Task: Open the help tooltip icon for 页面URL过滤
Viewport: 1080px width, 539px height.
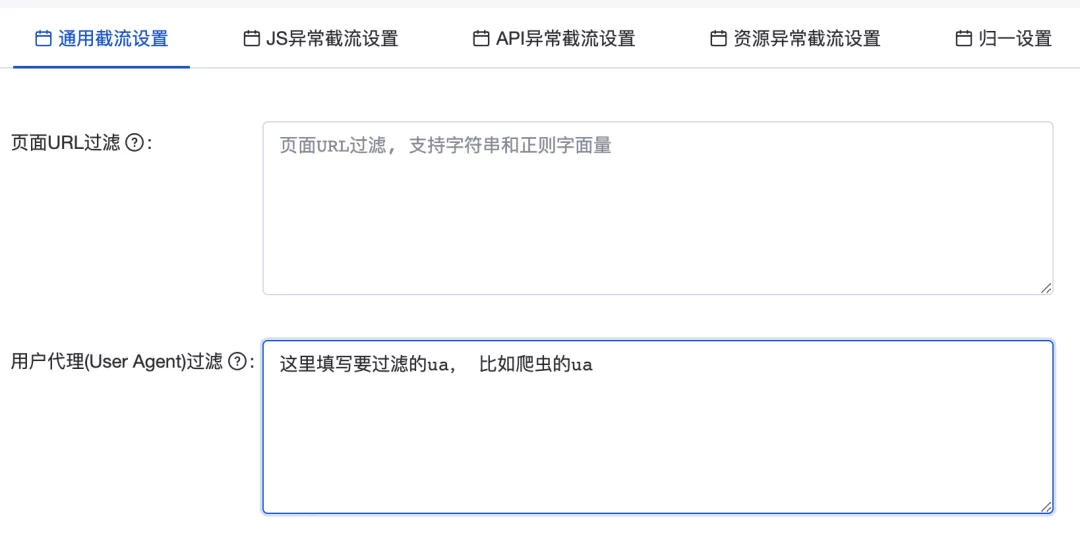Action: [135, 142]
